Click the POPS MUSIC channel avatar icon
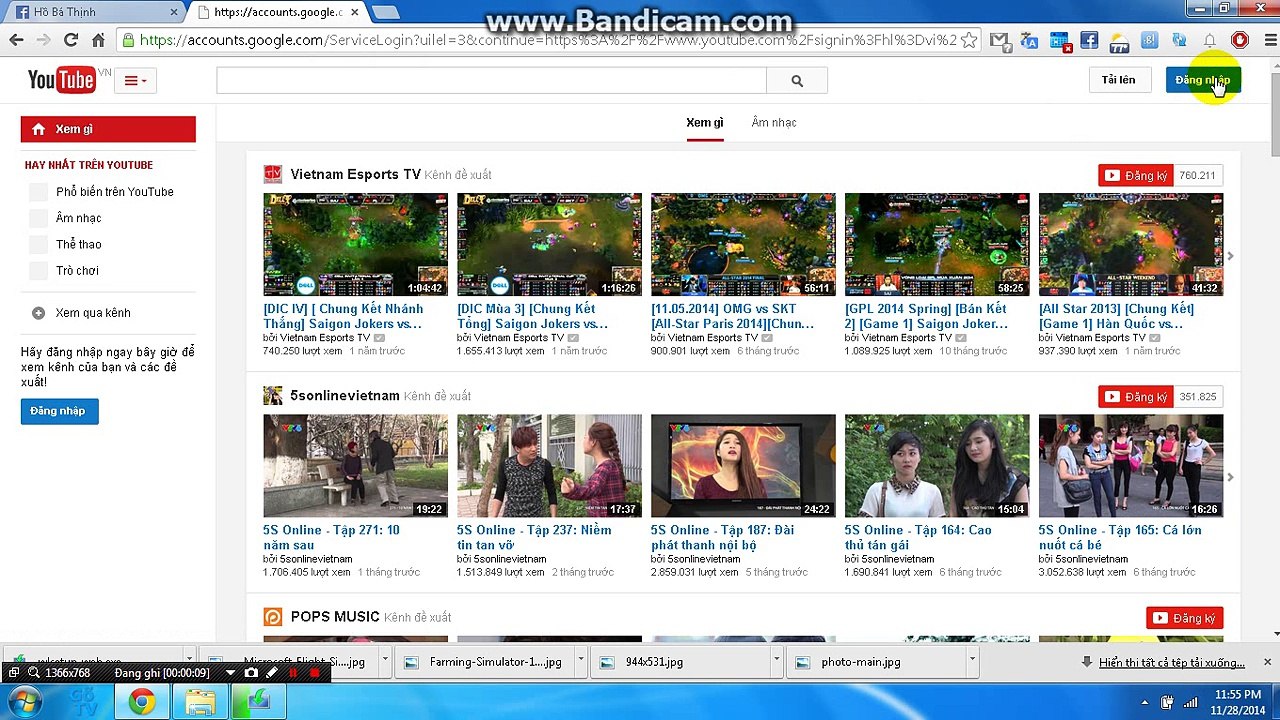 point(272,617)
